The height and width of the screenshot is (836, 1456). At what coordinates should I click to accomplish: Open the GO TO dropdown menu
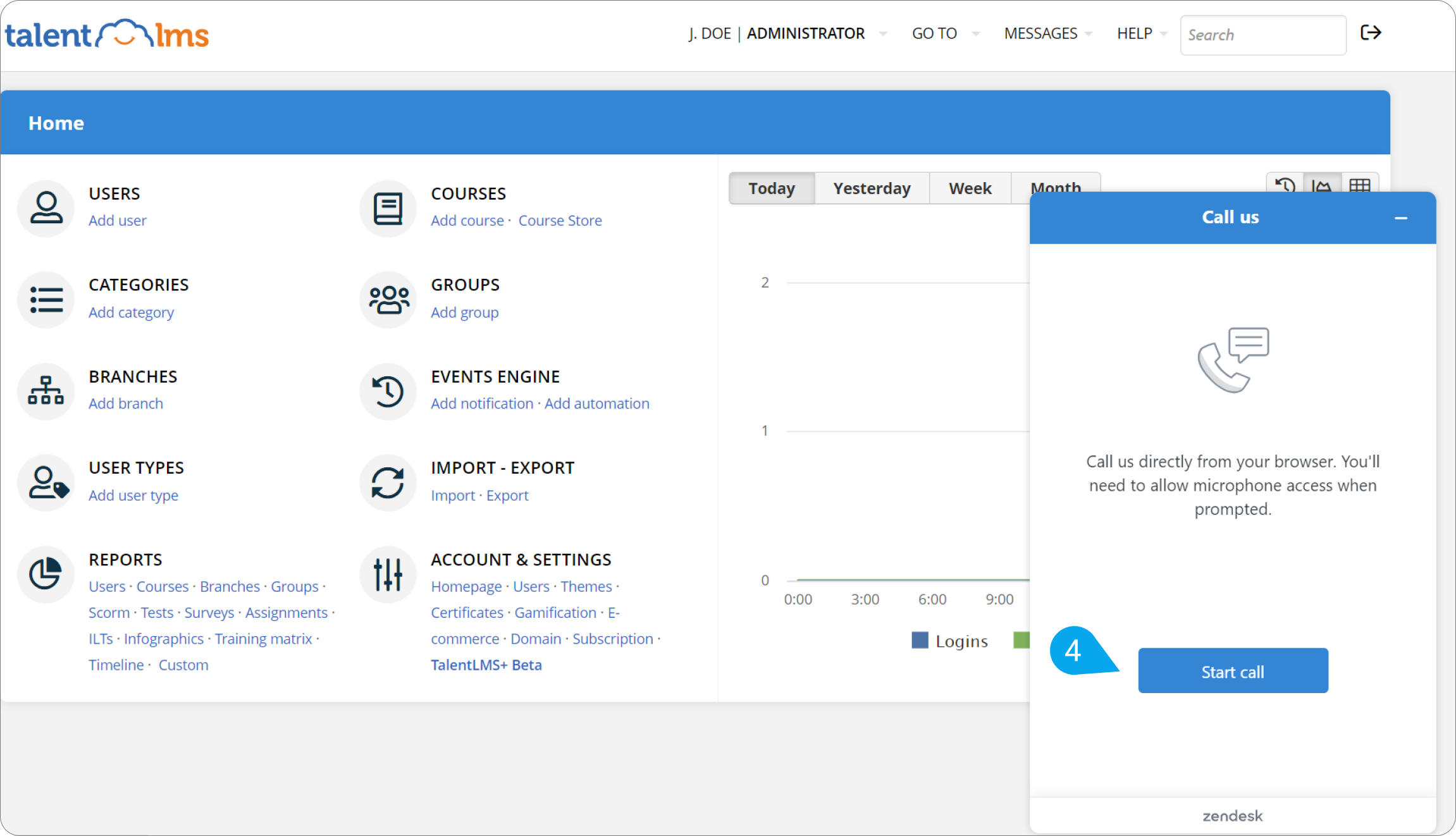click(x=946, y=34)
